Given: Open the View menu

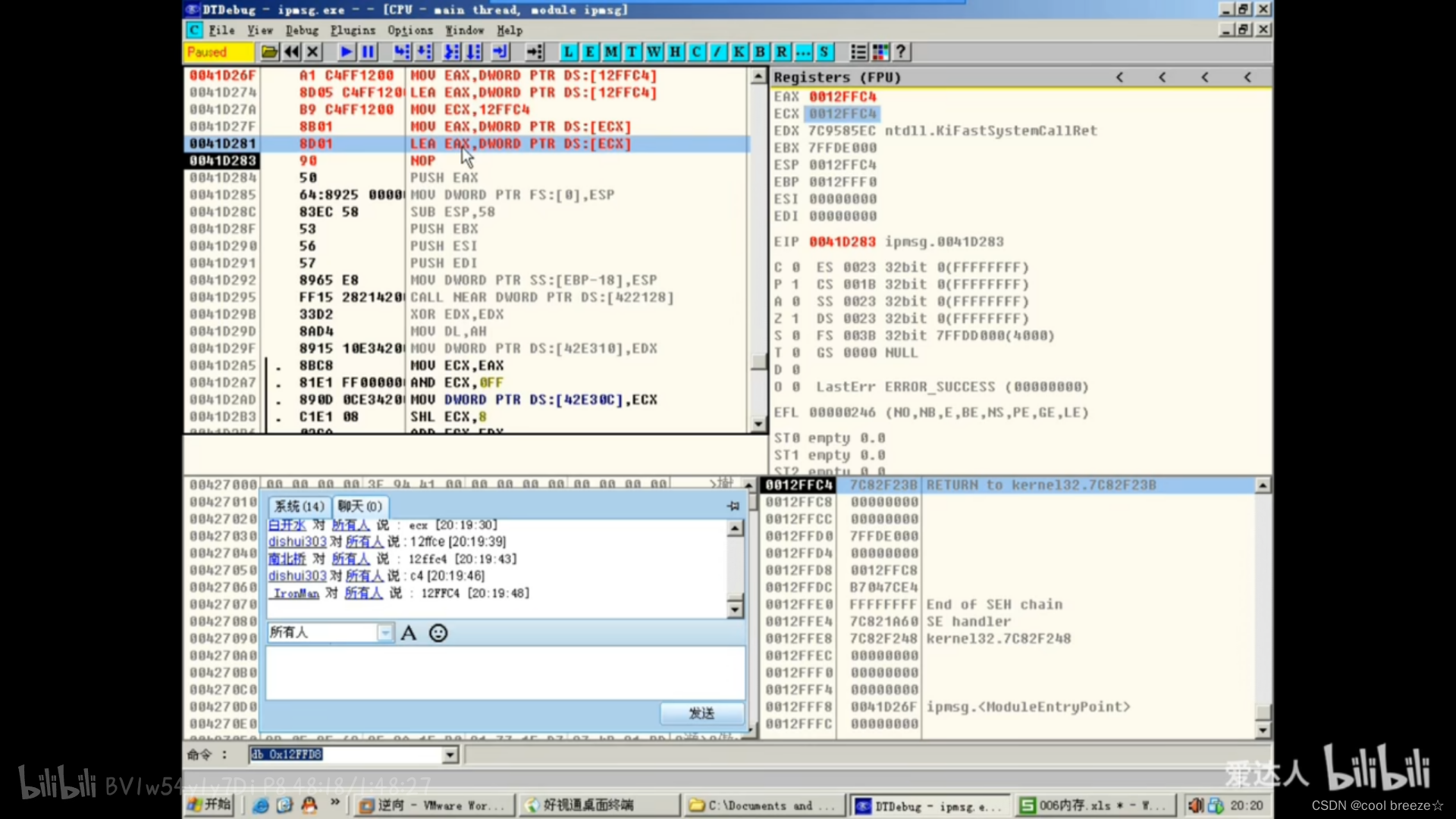Looking at the screenshot, I should 259,30.
